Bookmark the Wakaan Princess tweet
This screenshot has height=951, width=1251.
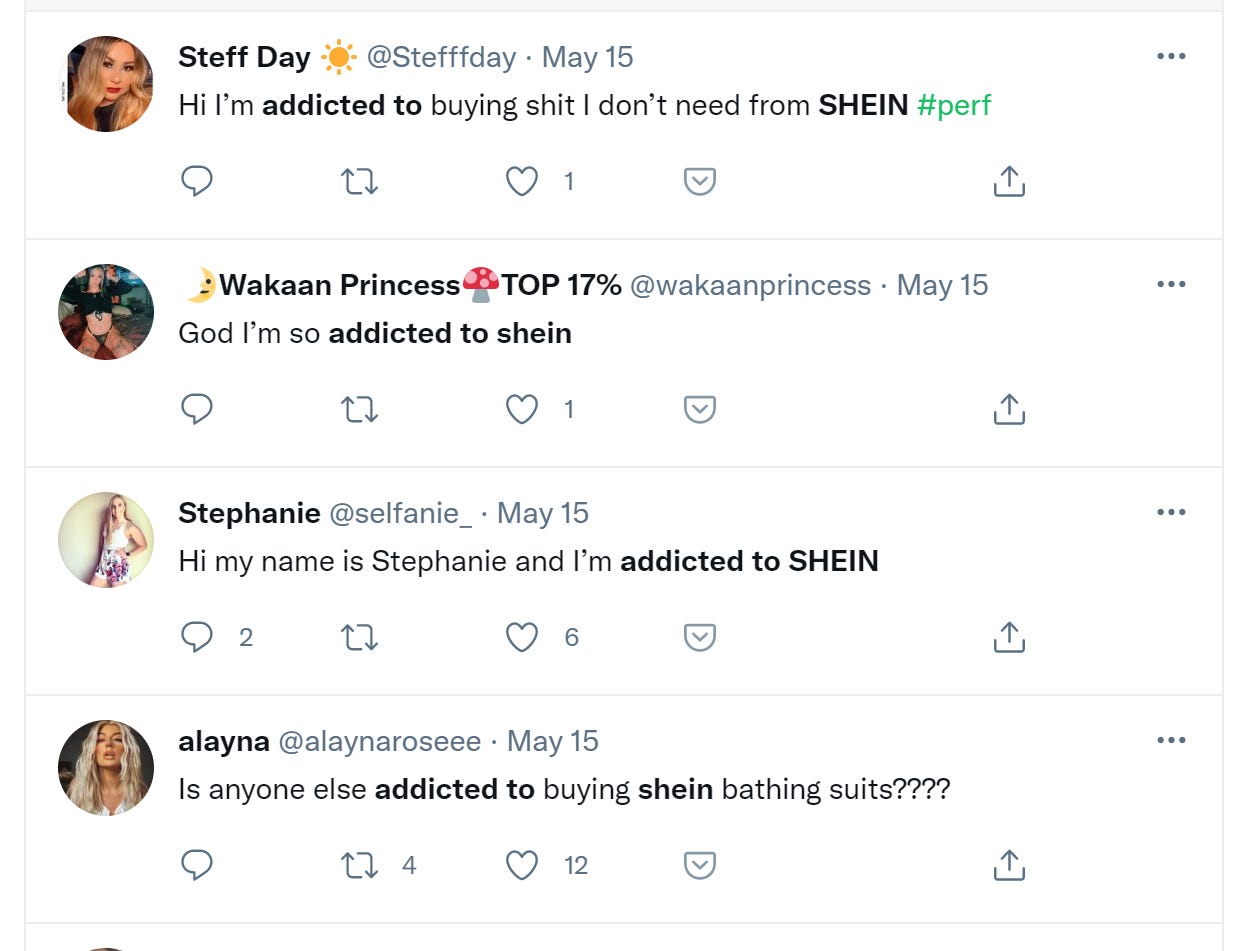pos(698,409)
